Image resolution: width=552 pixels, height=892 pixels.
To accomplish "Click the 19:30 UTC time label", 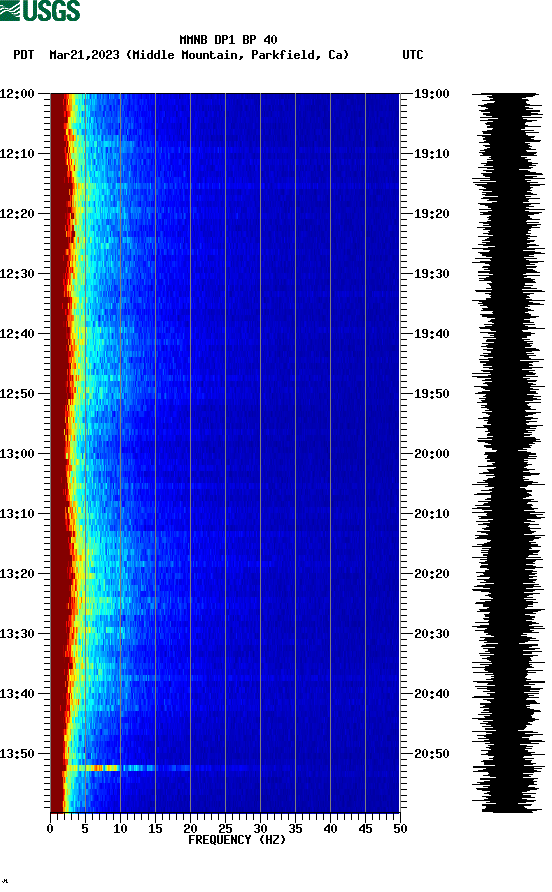I will (x=431, y=274).
